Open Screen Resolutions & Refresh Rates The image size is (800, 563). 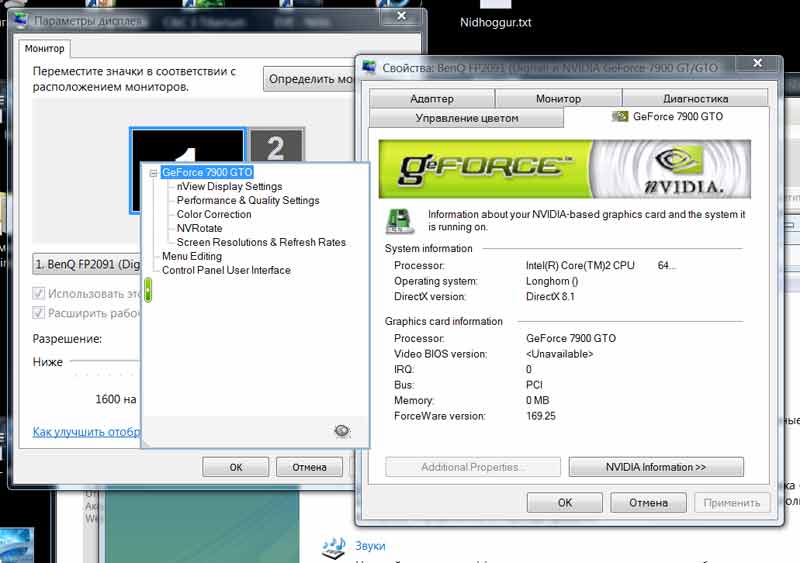tap(261, 242)
